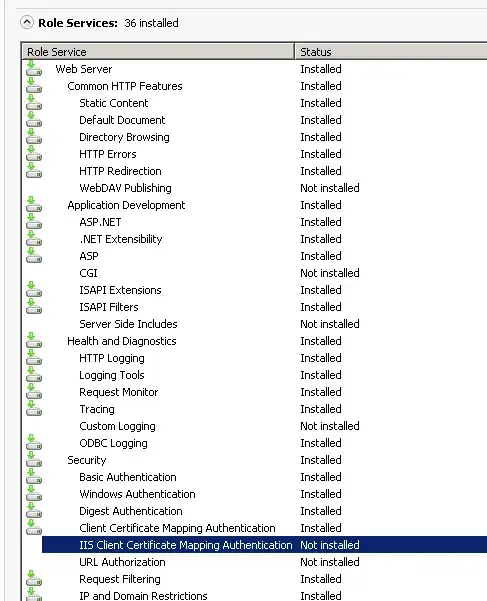Click the installed icon beside Security
Image resolution: width=487 pixels, height=601 pixels.
[x=34, y=460]
